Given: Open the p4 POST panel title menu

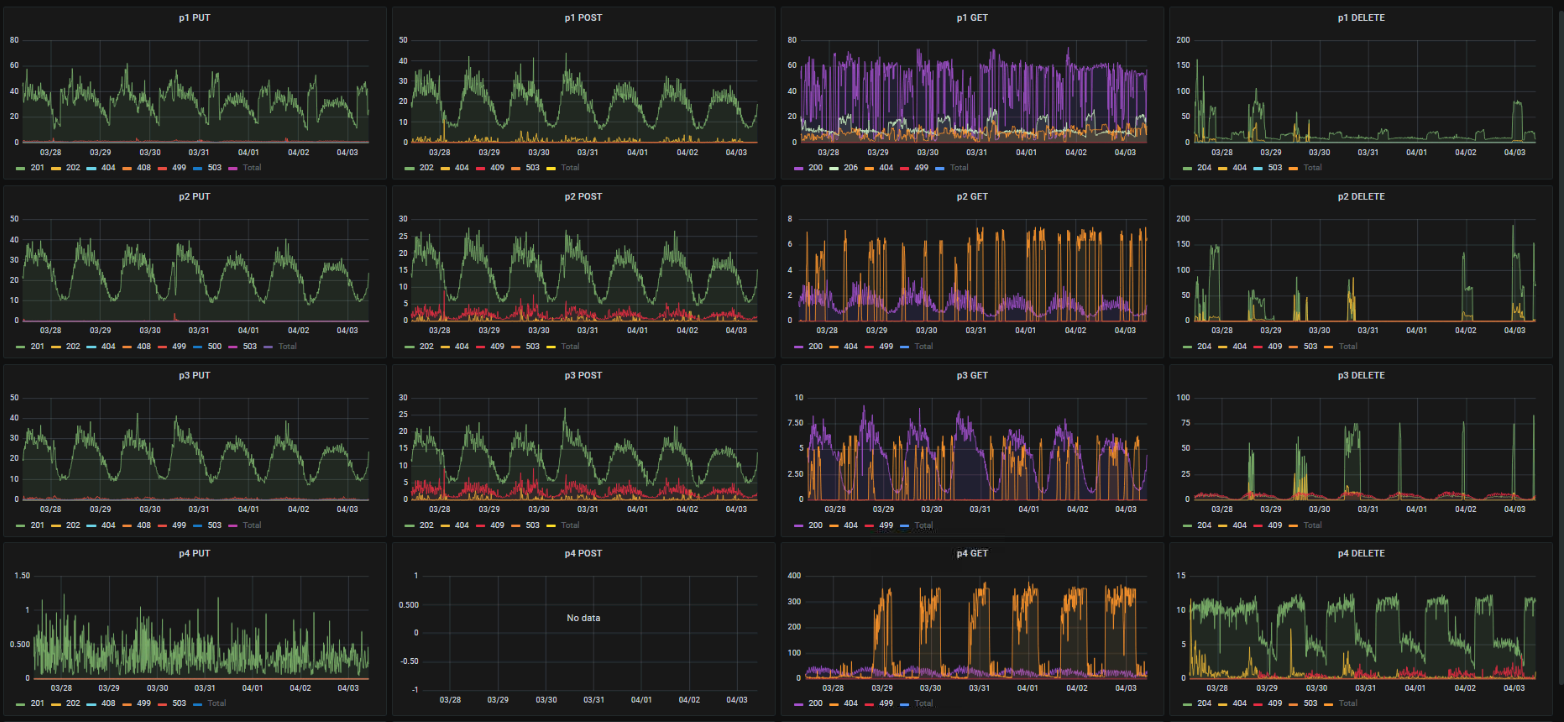Looking at the screenshot, I should [x=583, y=553].
